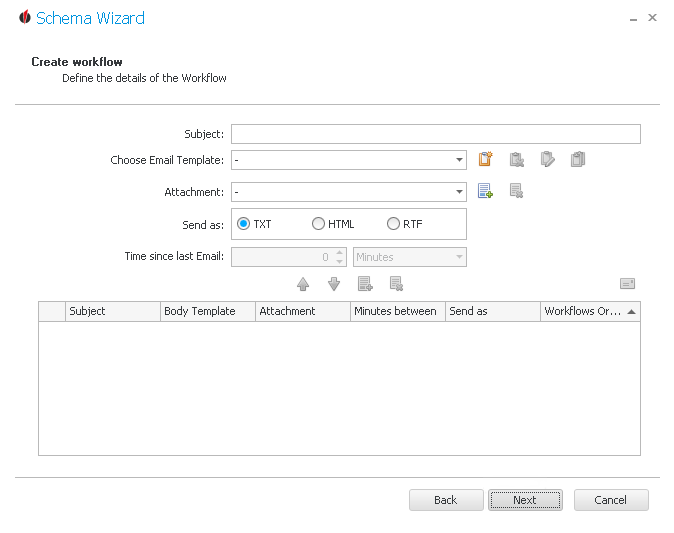Click the move workflow item down arrow
This screenshot has height=533, width=674.
pyautogui.click(x=334, y=284)
